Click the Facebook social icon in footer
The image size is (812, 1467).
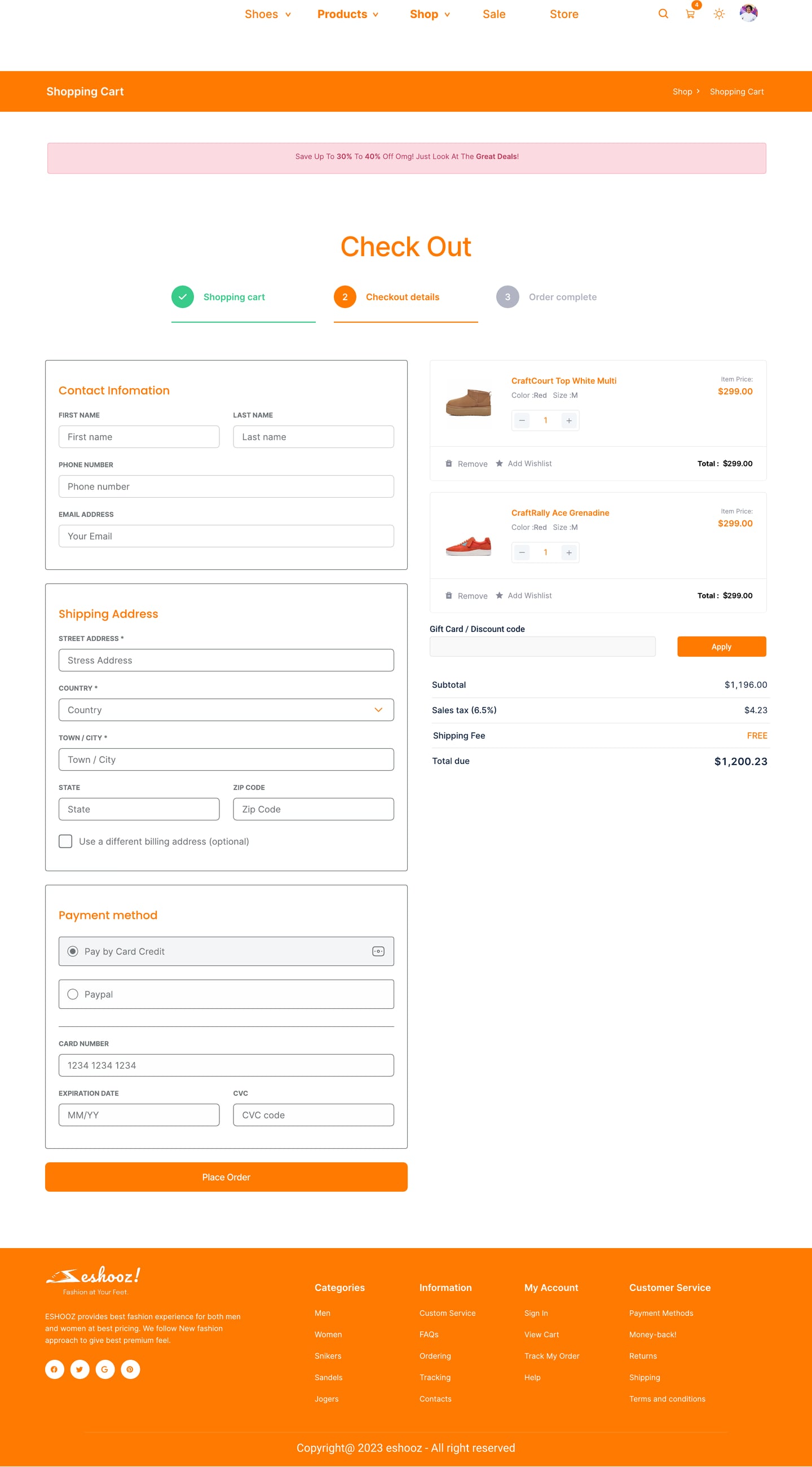[55, 1369]
